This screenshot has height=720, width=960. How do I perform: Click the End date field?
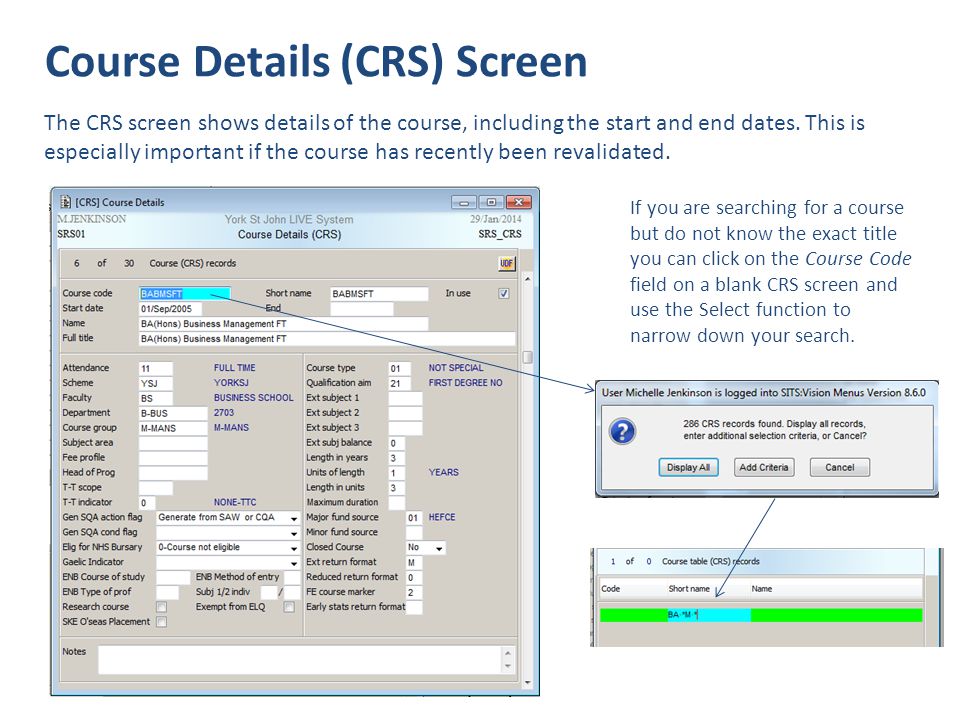pos(362,309)
